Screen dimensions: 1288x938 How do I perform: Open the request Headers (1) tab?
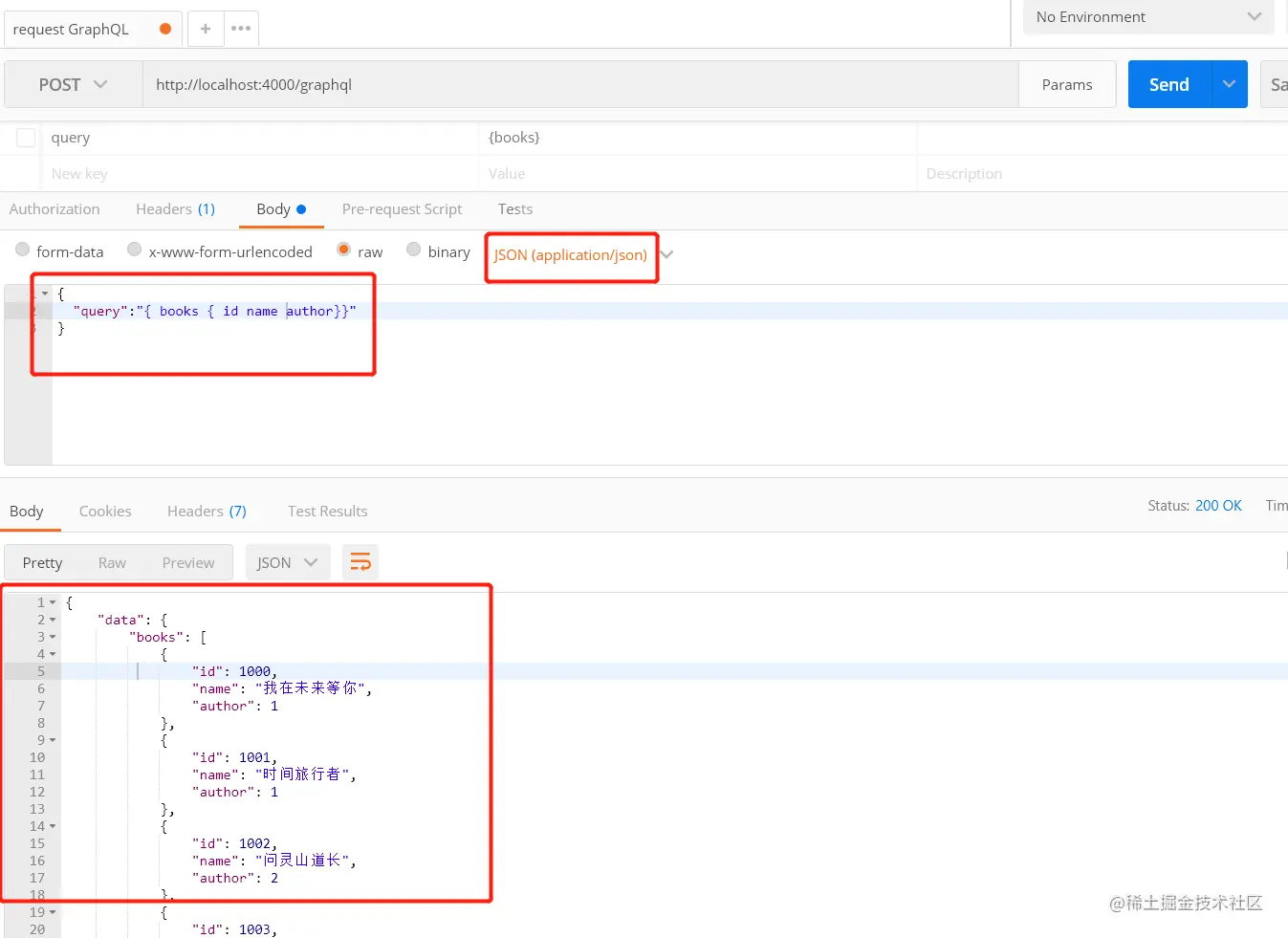point(176,209)
